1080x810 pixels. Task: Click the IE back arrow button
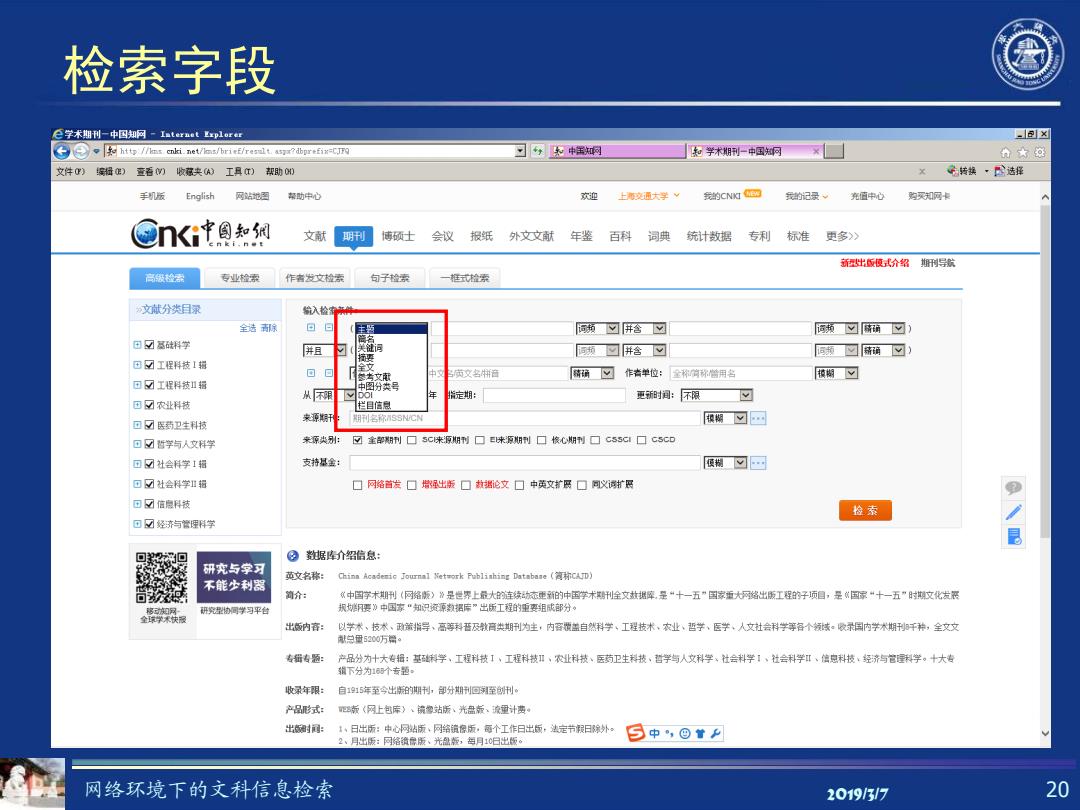62,151
